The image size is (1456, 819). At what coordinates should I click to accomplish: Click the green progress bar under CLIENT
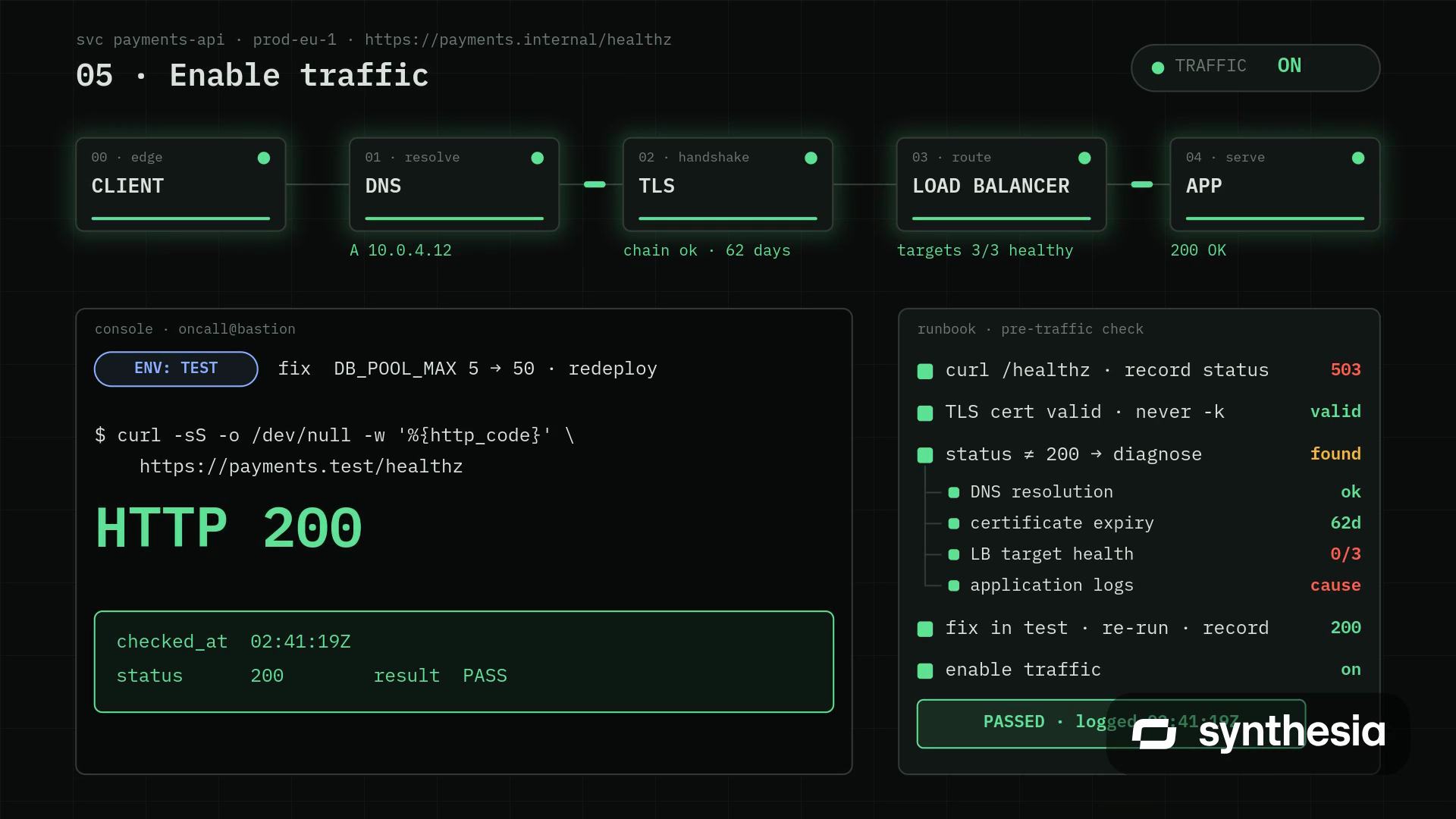pyautogui.click(x=180, y=218)
